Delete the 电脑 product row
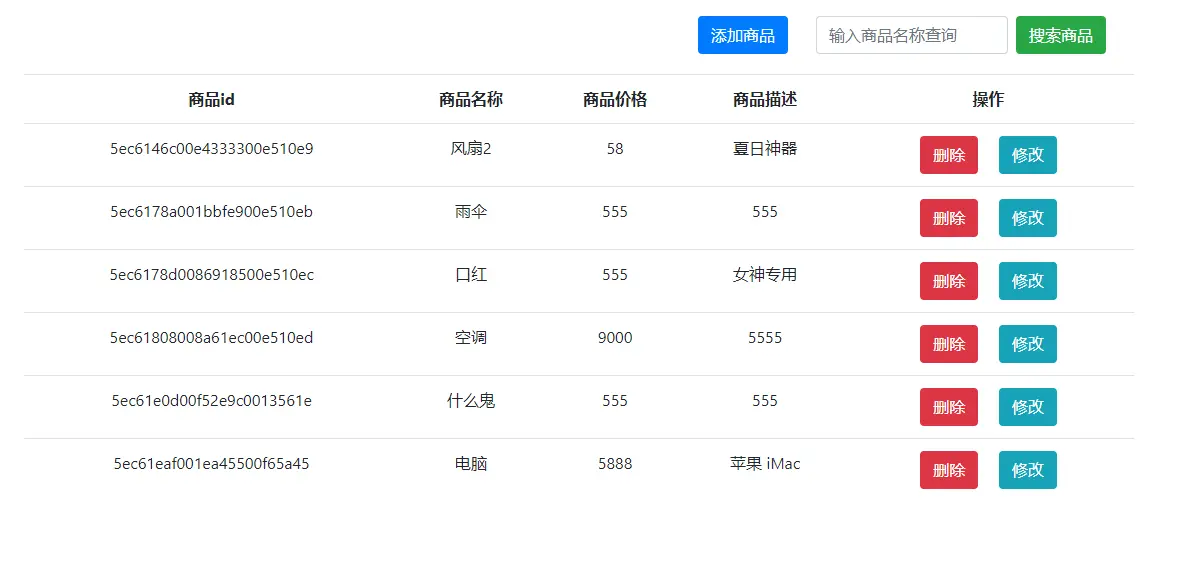 tap(949, 470)
